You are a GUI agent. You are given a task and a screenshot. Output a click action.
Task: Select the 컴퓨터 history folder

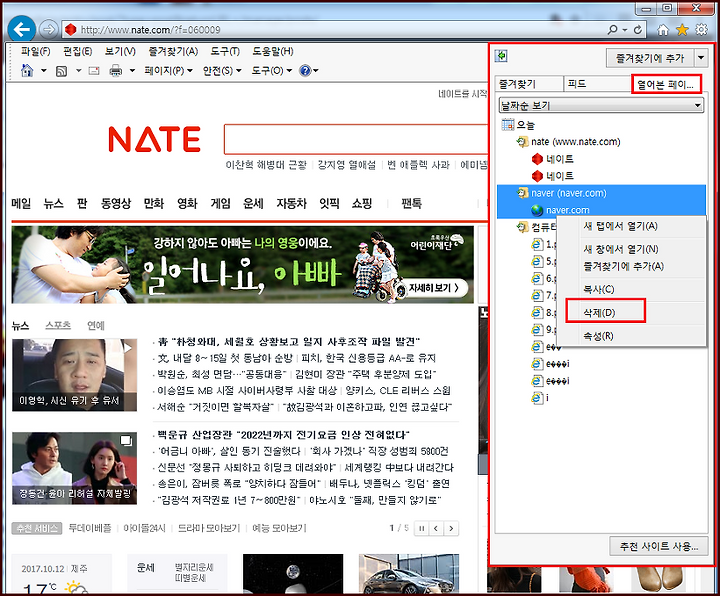click(x=536, y=227)
